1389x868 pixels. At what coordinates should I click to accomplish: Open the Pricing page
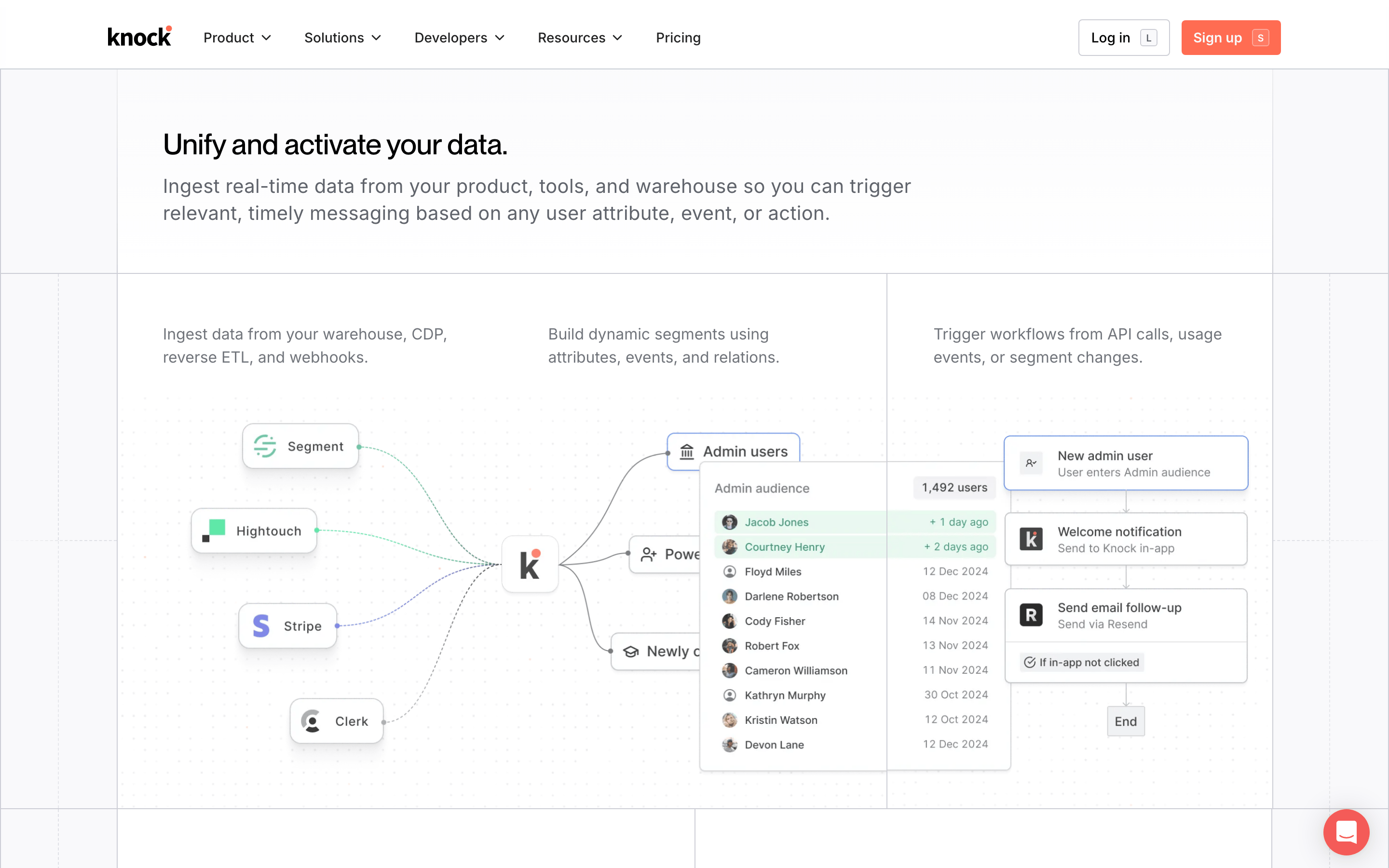click(x=678, y=38)
